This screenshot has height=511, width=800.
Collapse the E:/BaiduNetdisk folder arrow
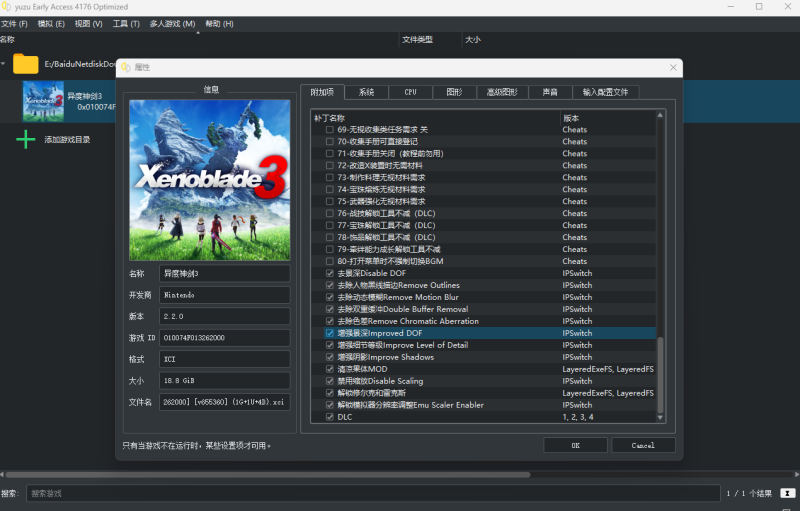click(x=3, y=64)
